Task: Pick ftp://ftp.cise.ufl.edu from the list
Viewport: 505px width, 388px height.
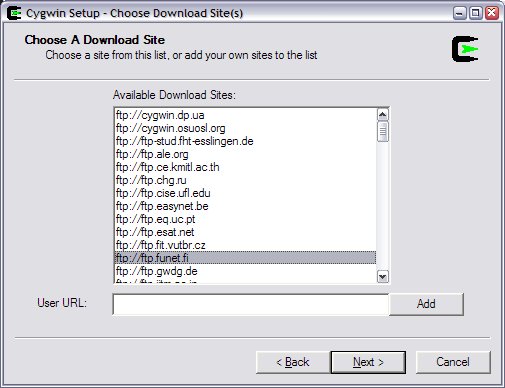Action: click(245, 193)
